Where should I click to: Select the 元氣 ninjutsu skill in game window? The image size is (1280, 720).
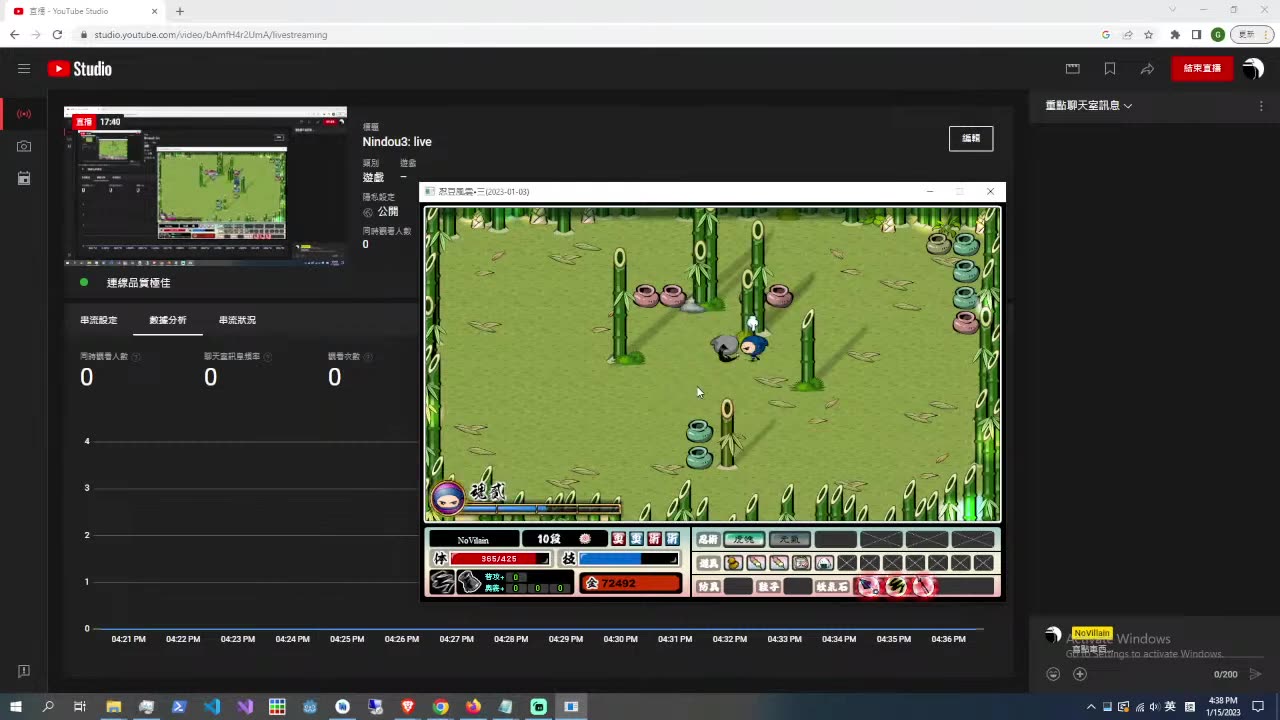[x=789, y=539]
